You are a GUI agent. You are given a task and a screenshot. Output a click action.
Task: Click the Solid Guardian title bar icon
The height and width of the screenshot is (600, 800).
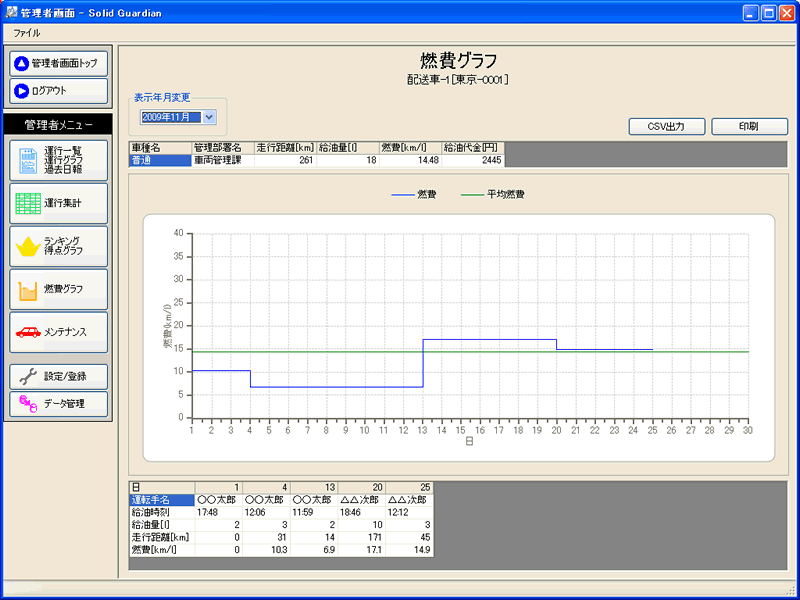[11, 12]
